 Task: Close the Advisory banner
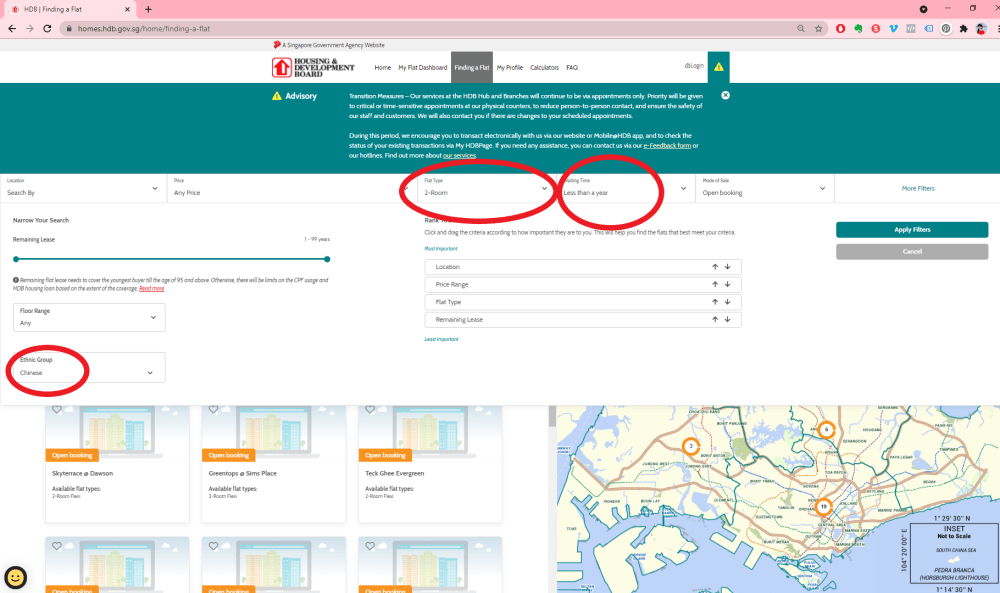pos(725,95)
